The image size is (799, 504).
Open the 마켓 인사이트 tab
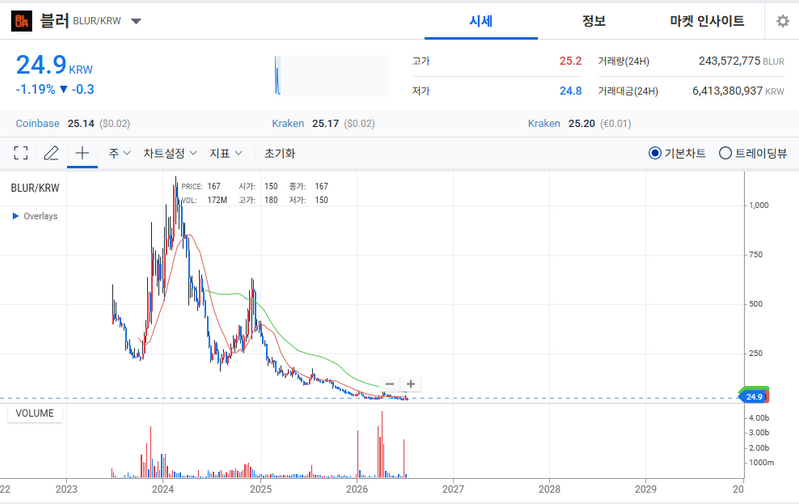pyautogui.click(x=707, y=21)
